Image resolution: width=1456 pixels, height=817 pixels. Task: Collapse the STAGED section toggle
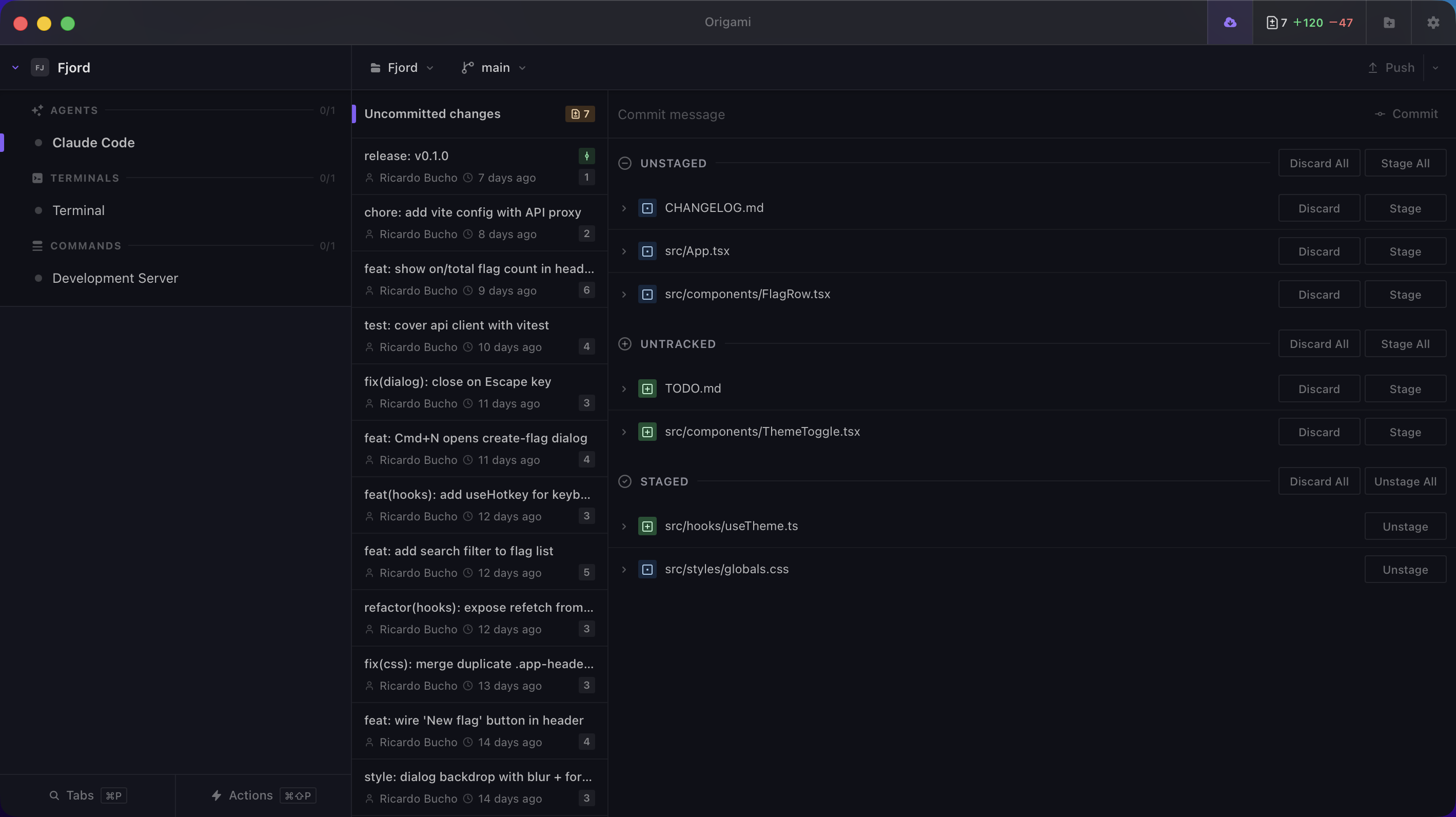click(x=625, y=481)
